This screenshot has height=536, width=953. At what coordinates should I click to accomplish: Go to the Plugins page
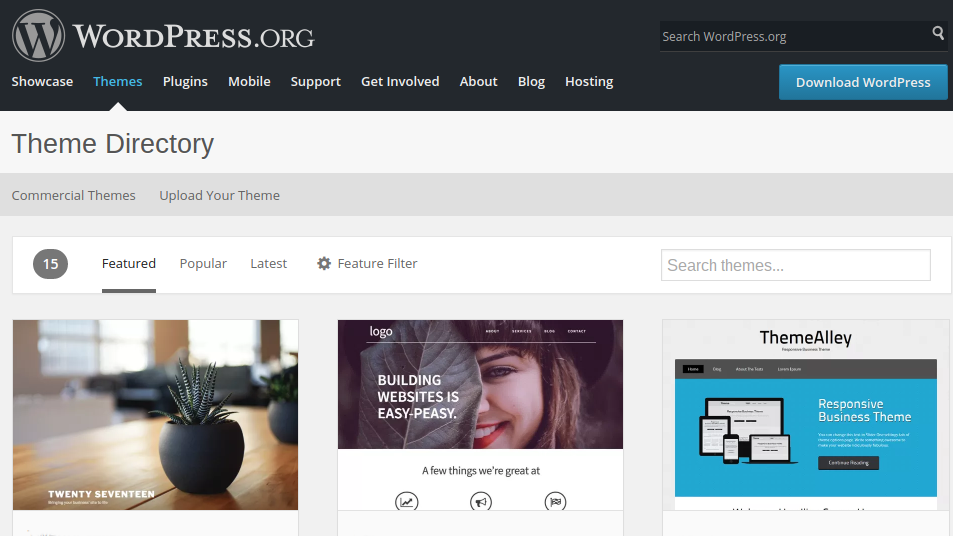coord(185,81)
